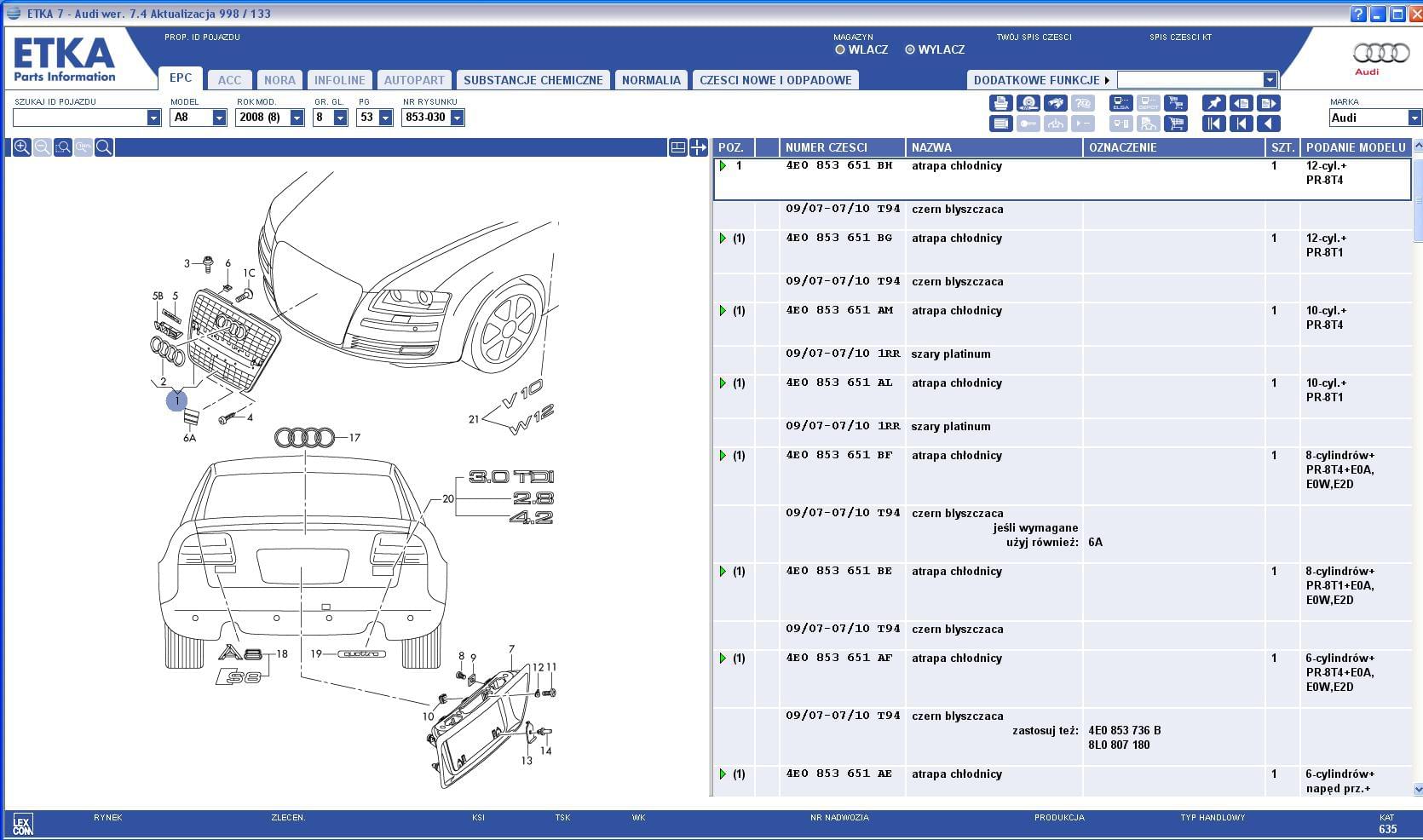
Task: Click the plain back arrow icon
Action: pos(1269,124)
